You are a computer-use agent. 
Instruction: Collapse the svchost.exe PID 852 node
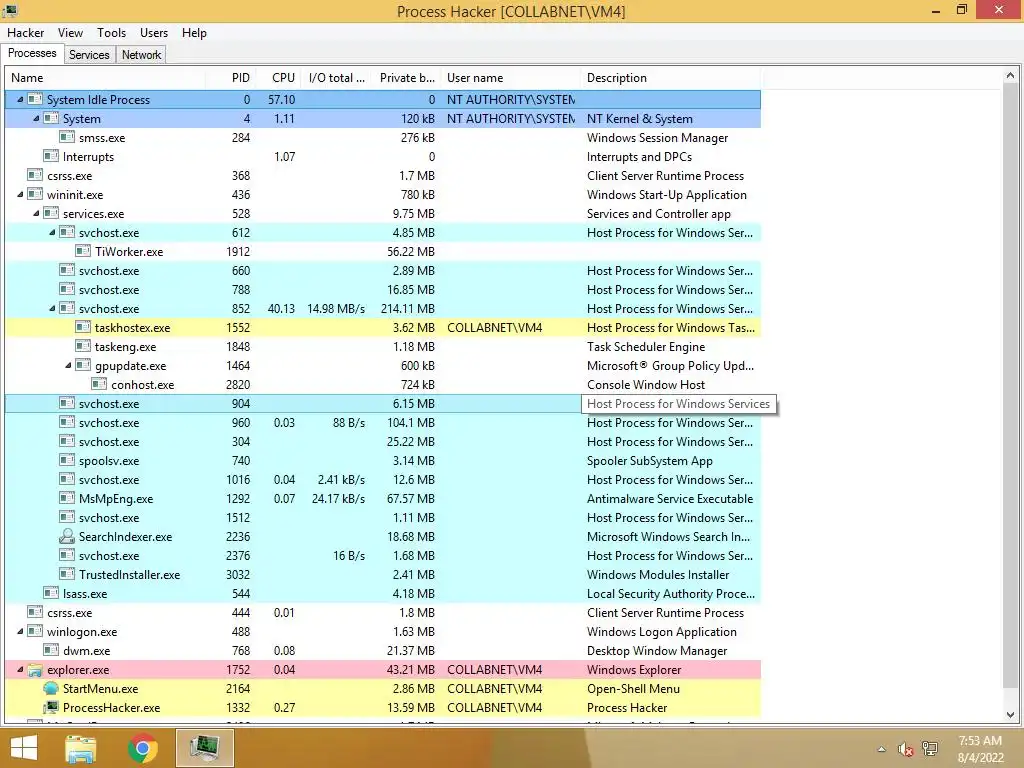coord(52,308)
